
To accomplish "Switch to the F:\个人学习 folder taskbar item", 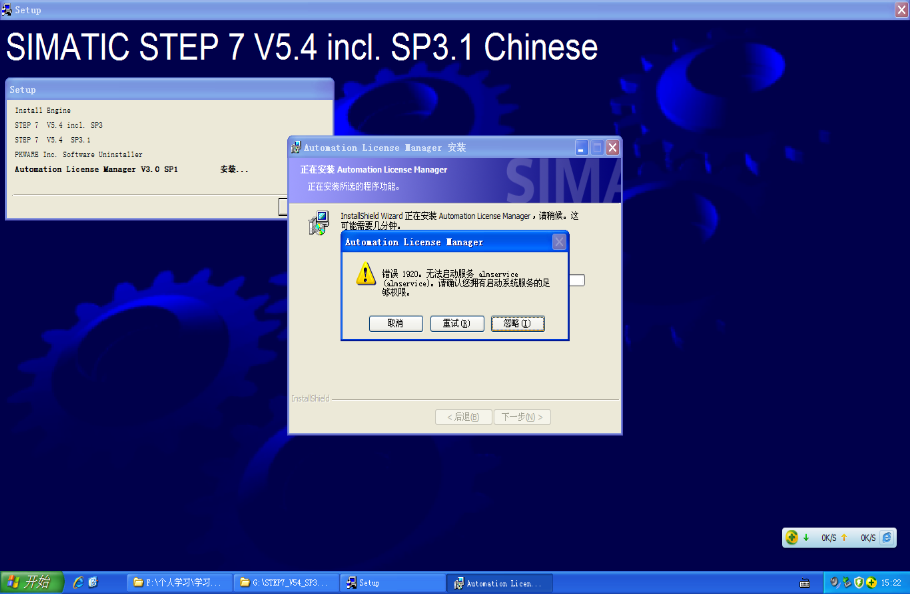I will pyautogui.click(x=180, y=583).
